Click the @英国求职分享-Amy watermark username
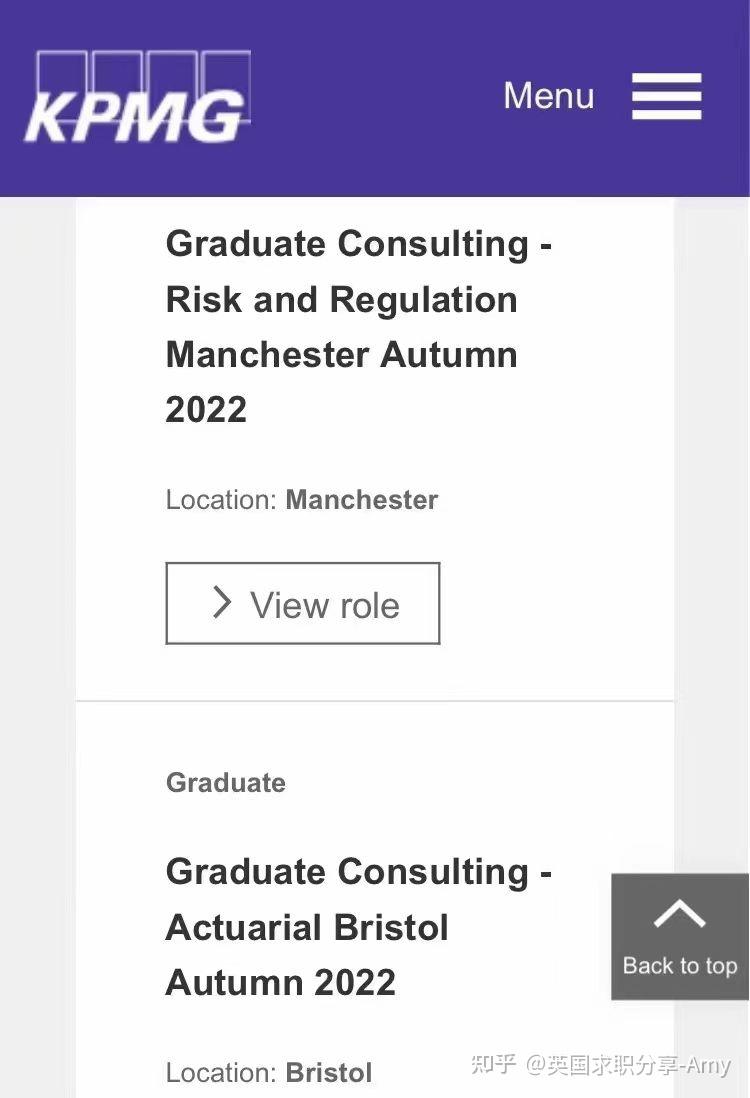Viewport: 750px width, 1098px height. coord(628,1065)
